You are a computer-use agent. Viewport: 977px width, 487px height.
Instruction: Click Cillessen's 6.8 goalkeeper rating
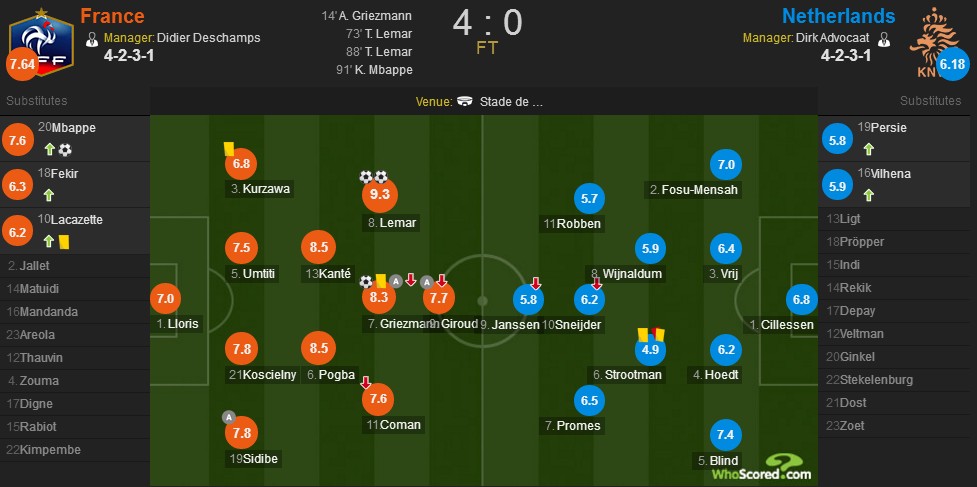click(x=801, y=300)
